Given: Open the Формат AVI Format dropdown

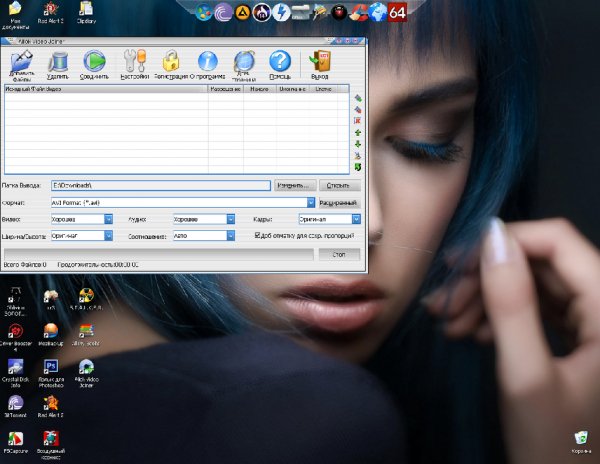Looking at the screenshot, I should point(311,202).
